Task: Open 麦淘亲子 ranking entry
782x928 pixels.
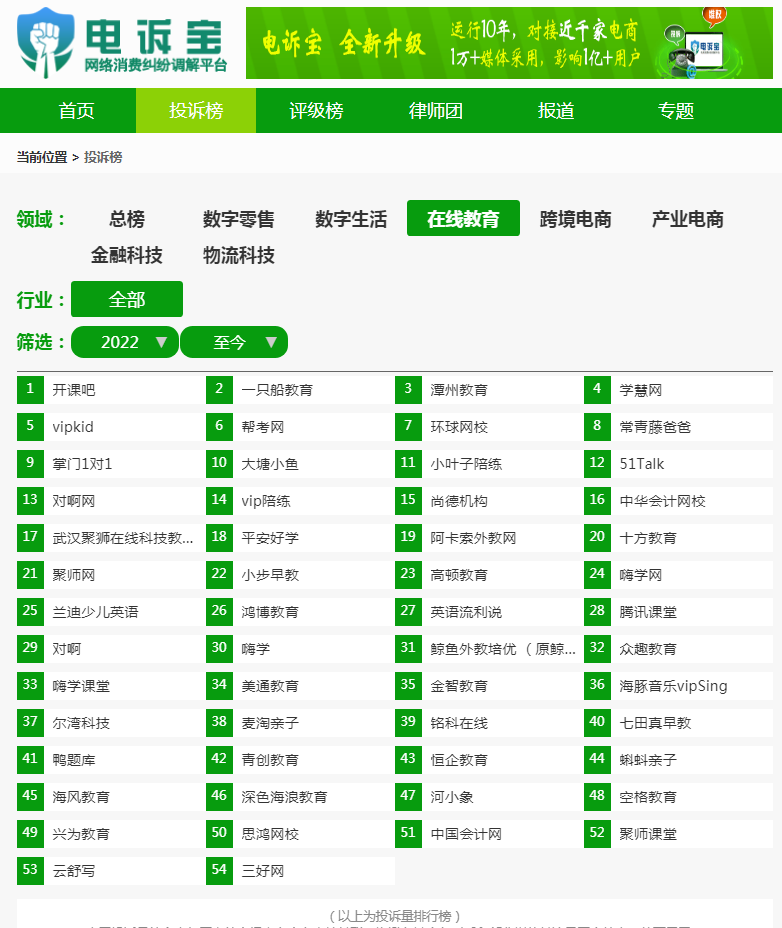Action: tap(300, 723)
